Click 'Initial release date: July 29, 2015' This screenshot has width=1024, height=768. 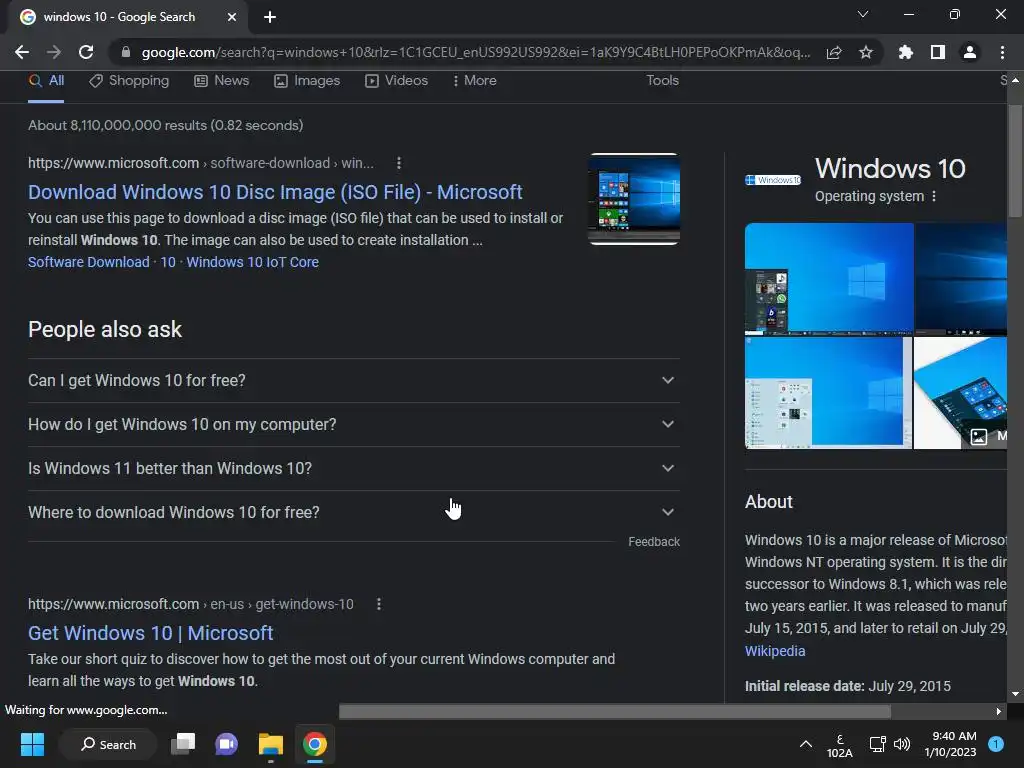(848, 686)
